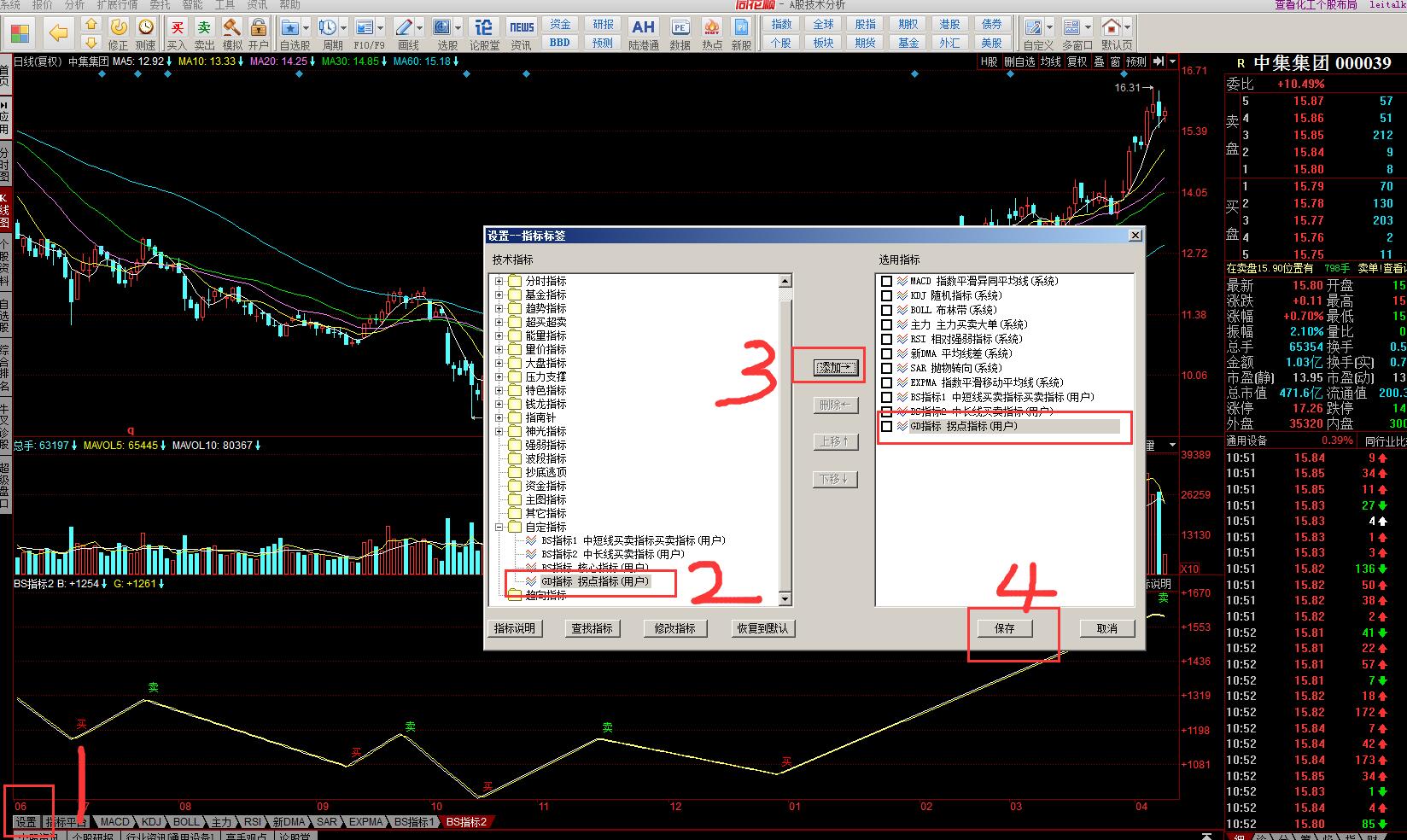This screenshot has height=840, width=1407.
Task: Expand the 基金指标 folder
Action: tap(499, 295)
